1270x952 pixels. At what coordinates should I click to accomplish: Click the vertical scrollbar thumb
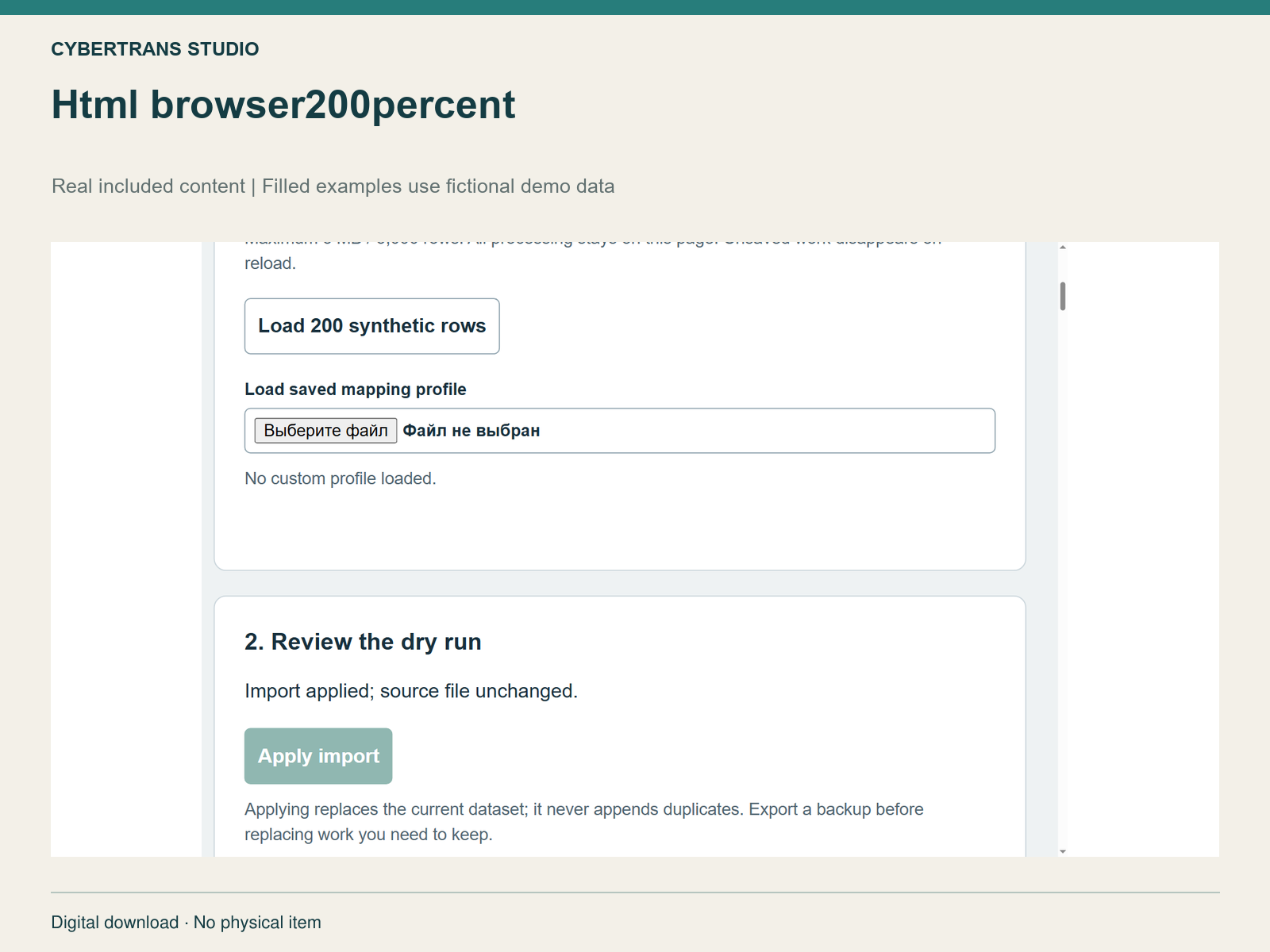pyautogui.click(x=1063, y=296)
